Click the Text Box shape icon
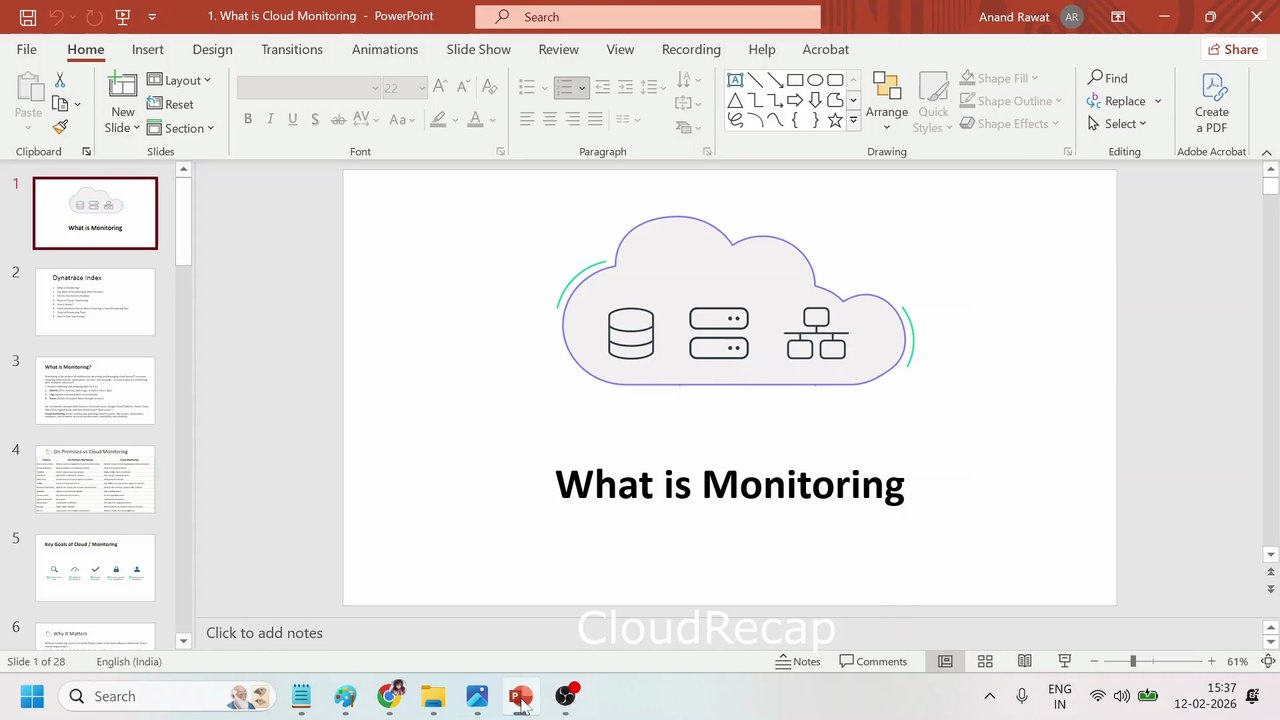The width and height of the screenshot is (1280, 720). point(735,80)
